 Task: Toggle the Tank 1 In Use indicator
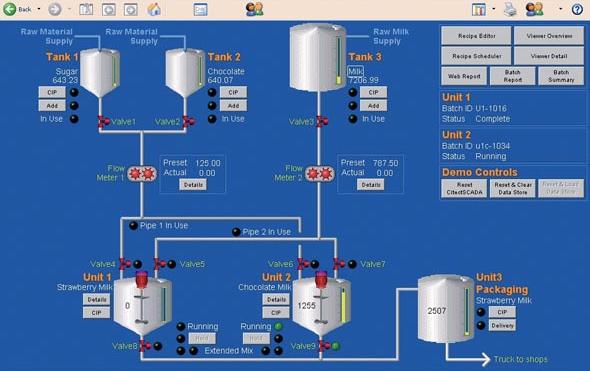[x=75, y=119]
